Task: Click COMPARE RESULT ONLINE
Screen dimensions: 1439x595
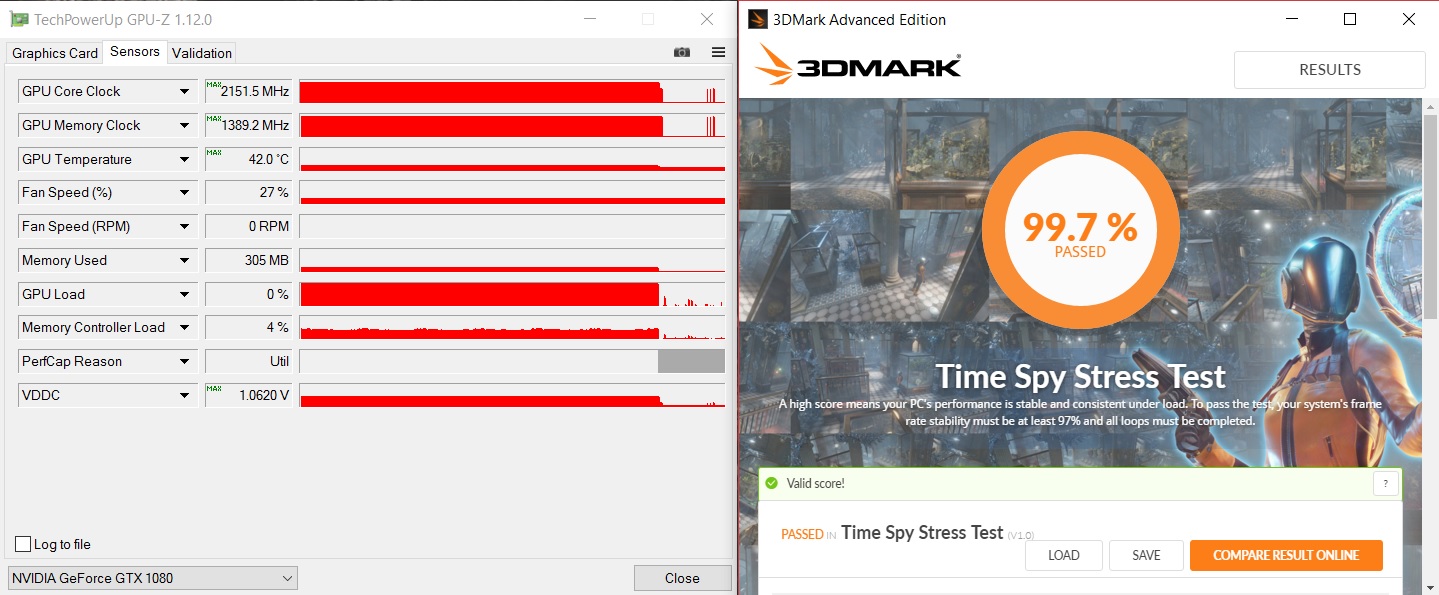Action: tap(1286, 555)
